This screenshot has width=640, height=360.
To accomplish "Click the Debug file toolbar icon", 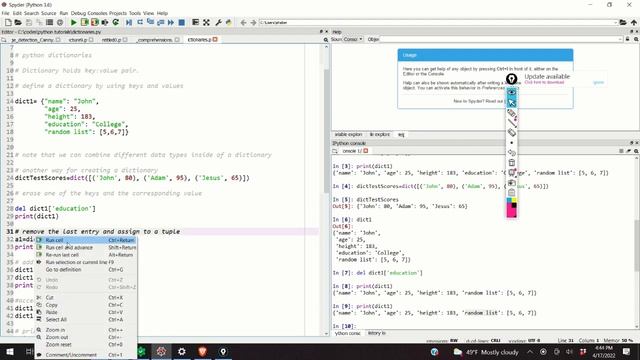I will pyautogui.click(x=129, y=22).
